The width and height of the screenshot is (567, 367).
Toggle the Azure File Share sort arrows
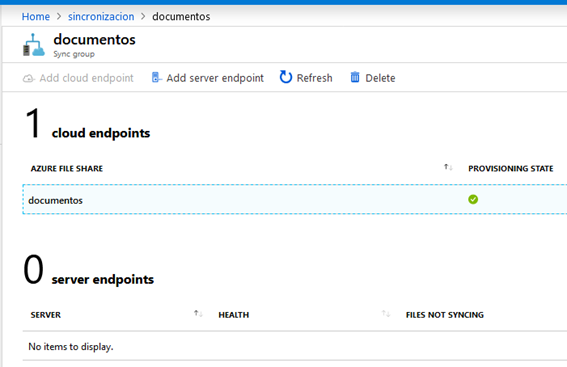[x=448, y=167]
